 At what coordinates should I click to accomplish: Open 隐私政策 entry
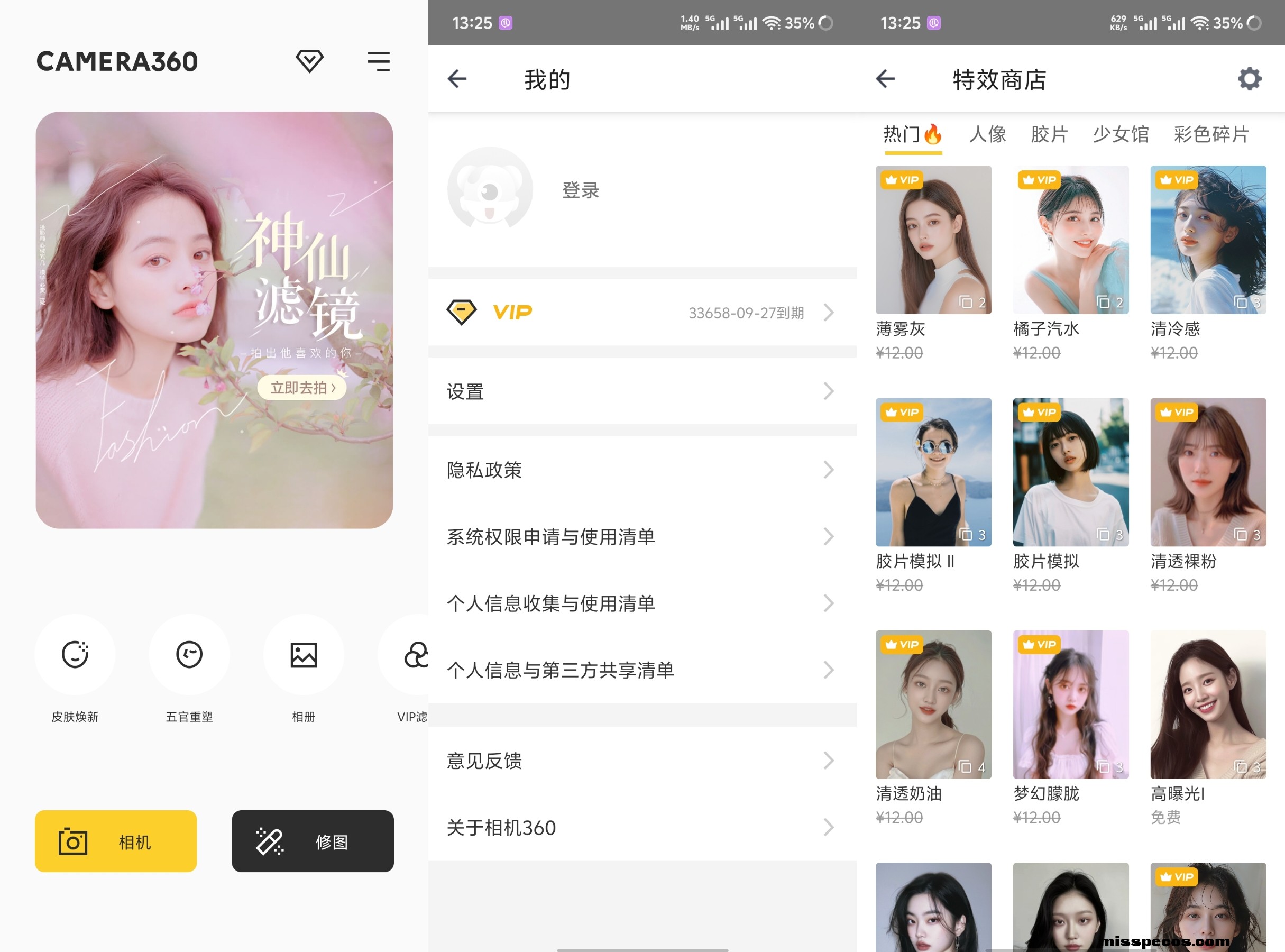pyautogui.click(x=642, y=470)
